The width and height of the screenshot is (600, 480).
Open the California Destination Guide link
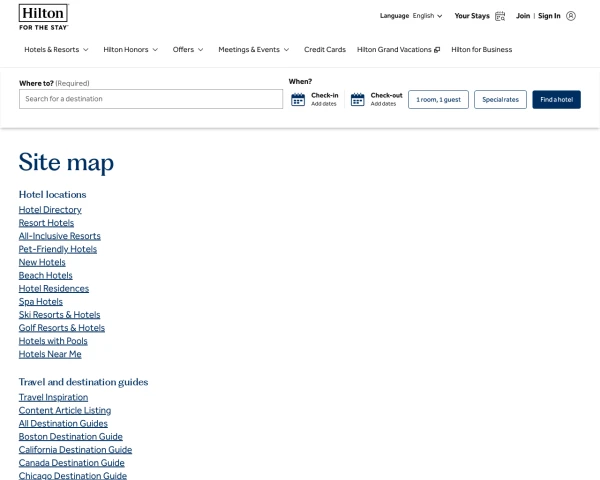click(75, 449)
